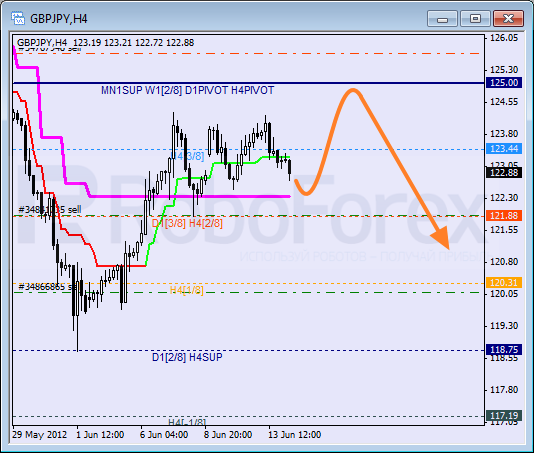The width and height of the screenshot is (534, 453).
Task: Select the 120.31 orange price tag
Action: pos(504,283)
